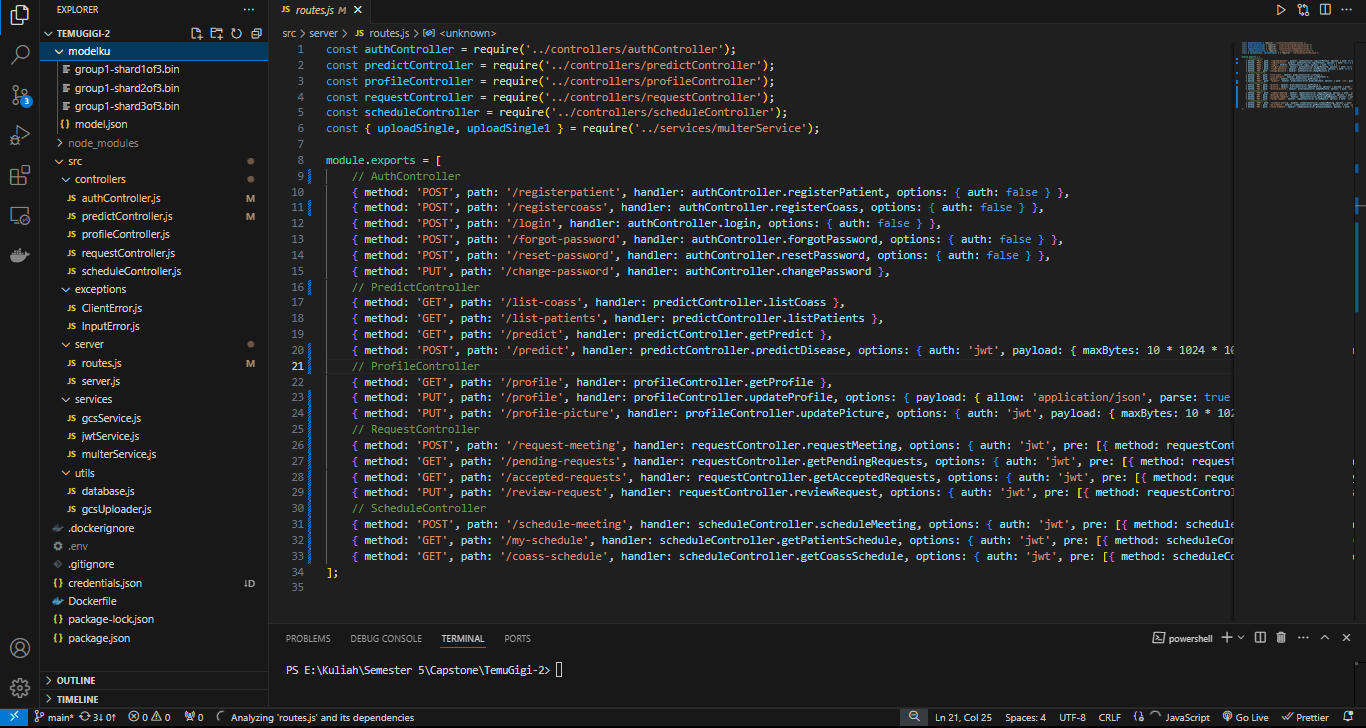This screenshot has height=728, width=1366.
Task: Expand the node_modules folder
Action: [x=102, y=143]
